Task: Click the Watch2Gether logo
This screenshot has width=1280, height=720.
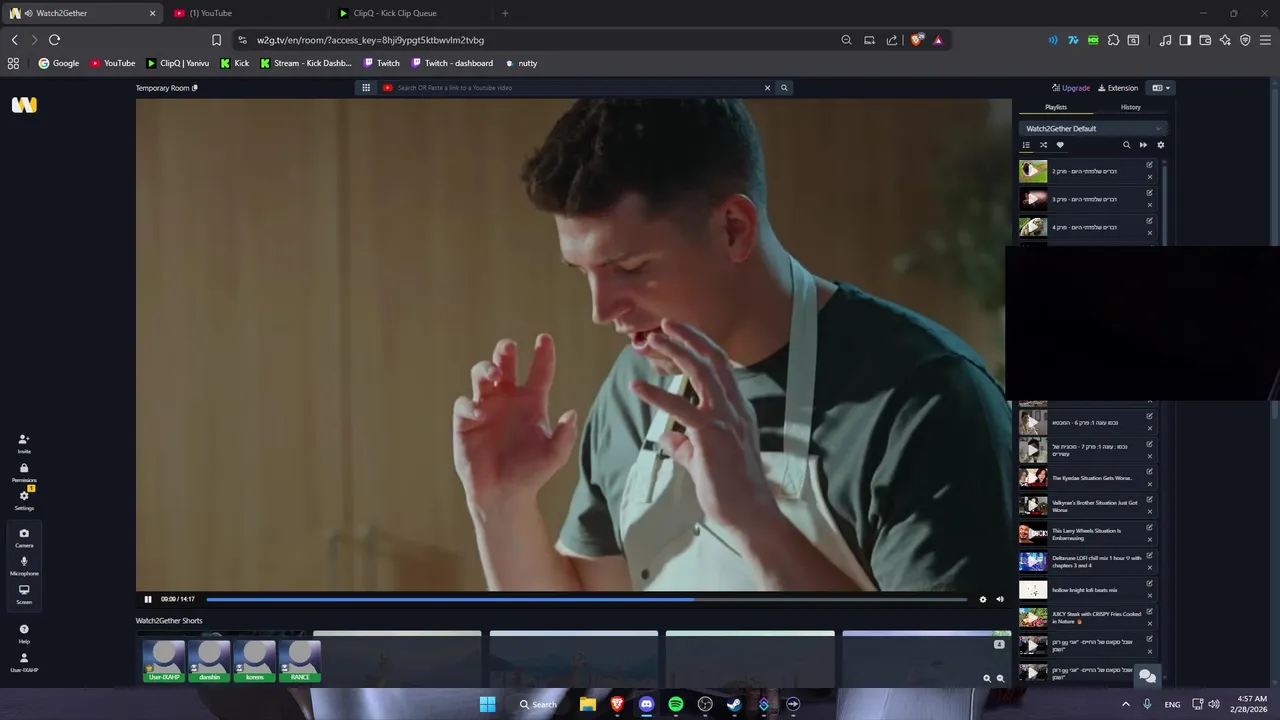Action: pyautogui.click(x=24, y=105)
